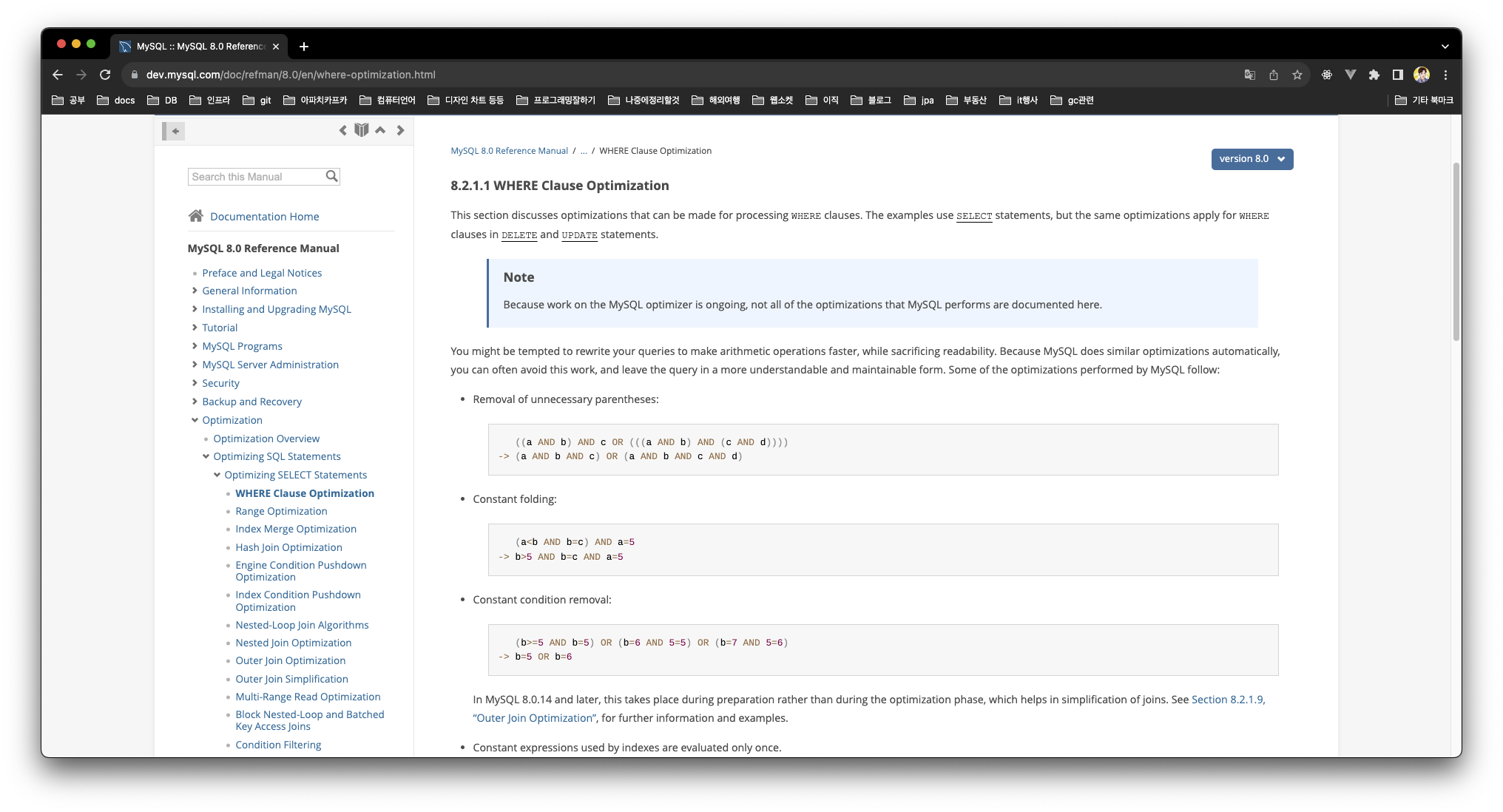Collapse the Optimization tree section
This screenshot has width=1503, height=812.
(195, 420)
